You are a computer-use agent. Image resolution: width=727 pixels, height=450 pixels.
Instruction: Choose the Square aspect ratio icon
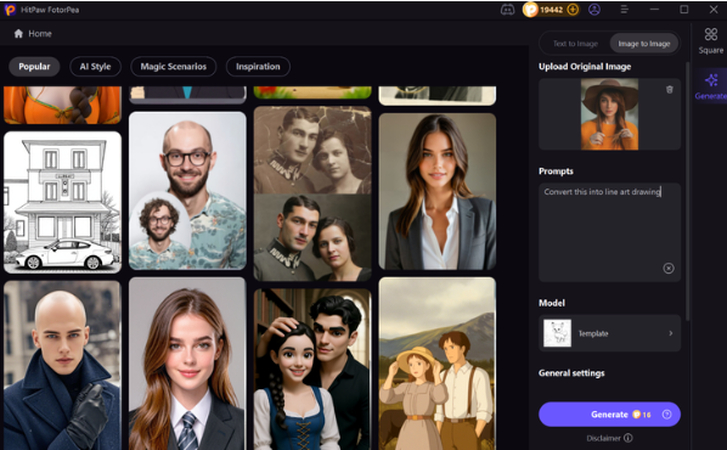point(711,40)
